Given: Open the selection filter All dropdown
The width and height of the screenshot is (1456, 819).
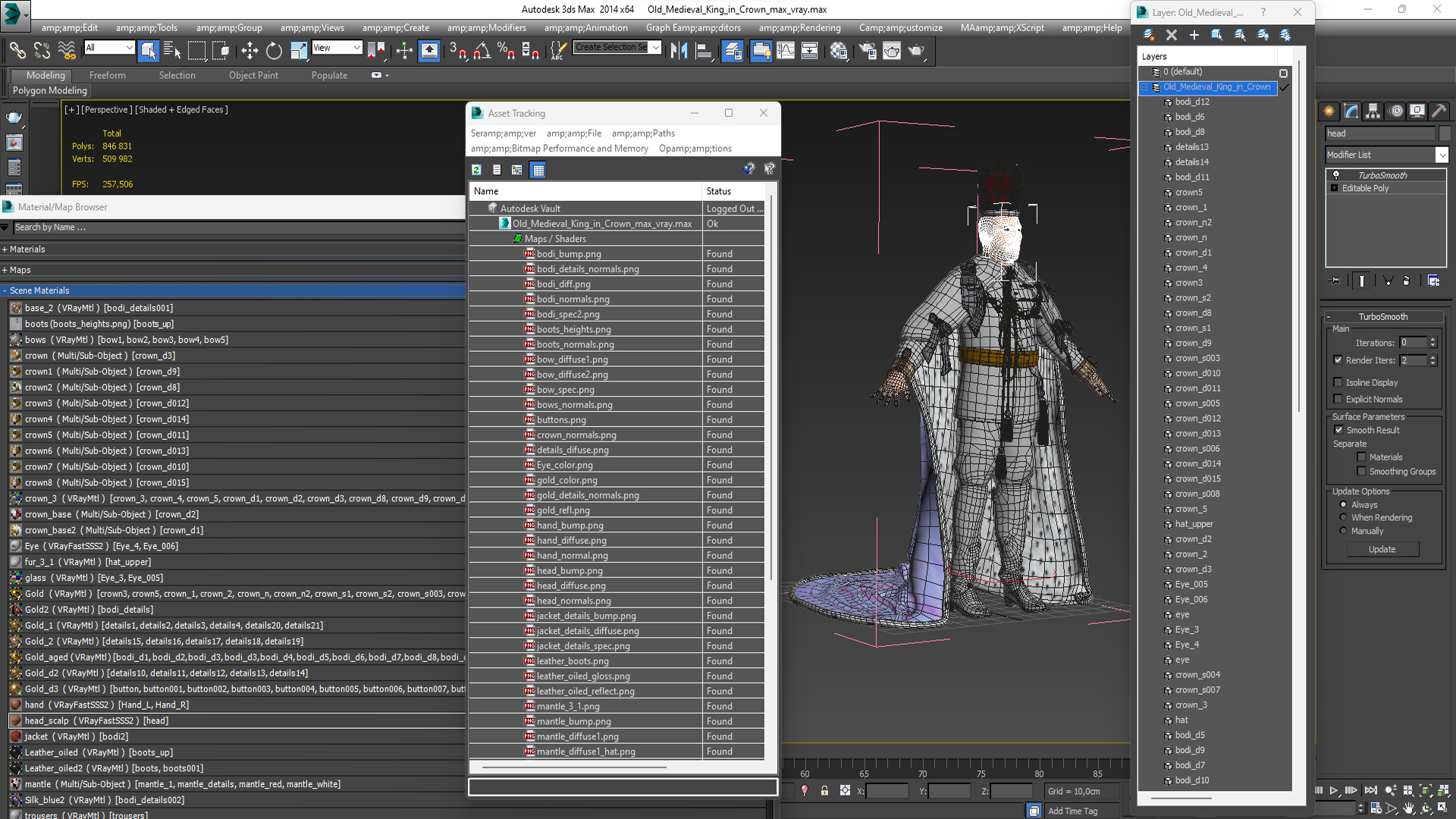Looking at the screenshot, I should tap(129, 48).
